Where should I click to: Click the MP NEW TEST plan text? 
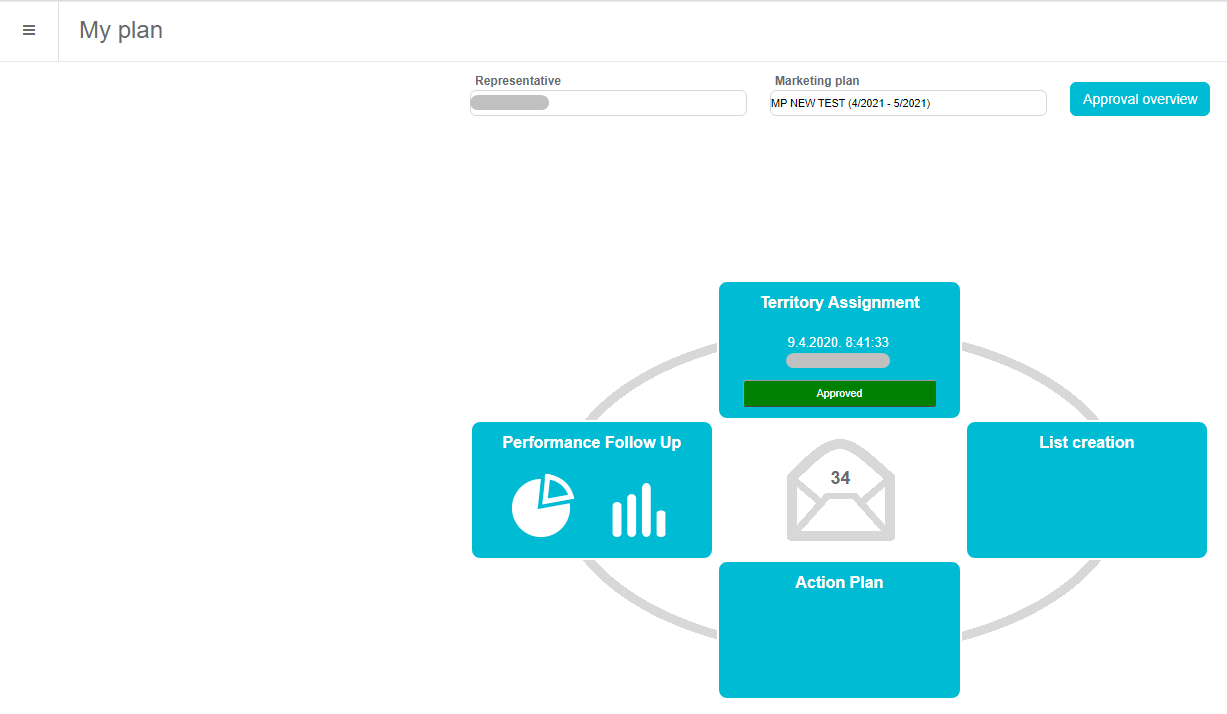pyautogui.click(x=851, y=103)
